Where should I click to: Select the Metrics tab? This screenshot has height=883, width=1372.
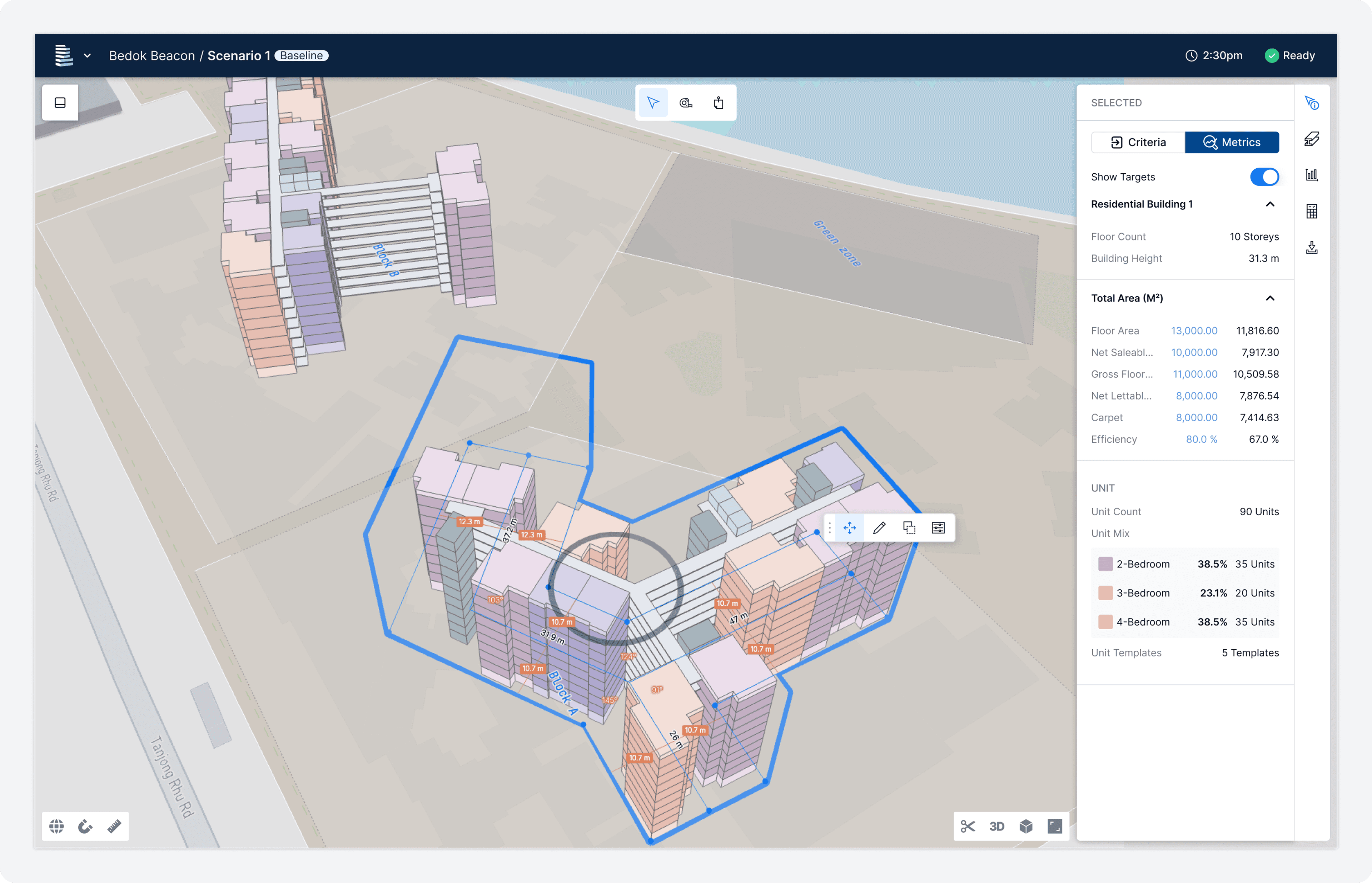coord(1232,142)
